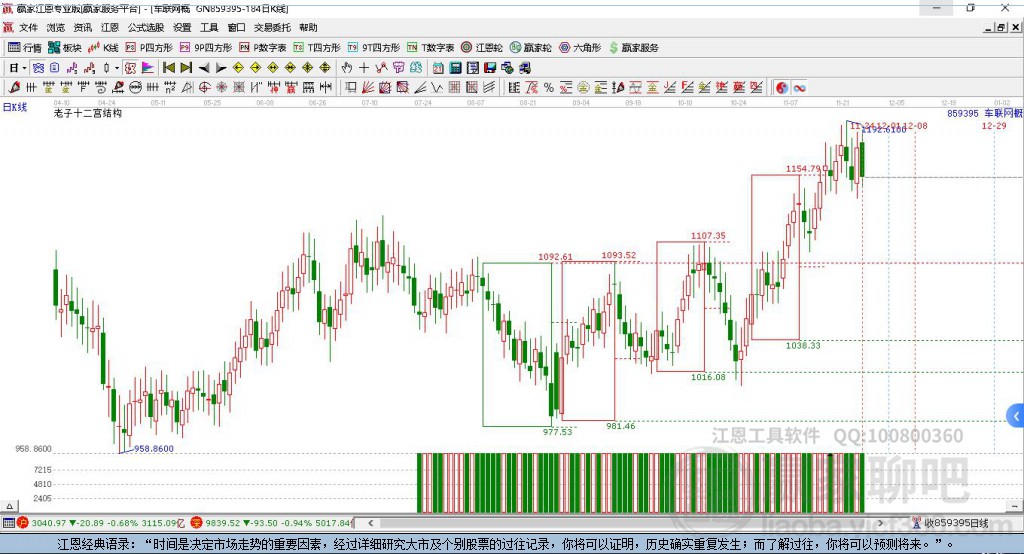Open the 帮助 menu
Screen dimensions: 1024x554
tap(308, 27)
